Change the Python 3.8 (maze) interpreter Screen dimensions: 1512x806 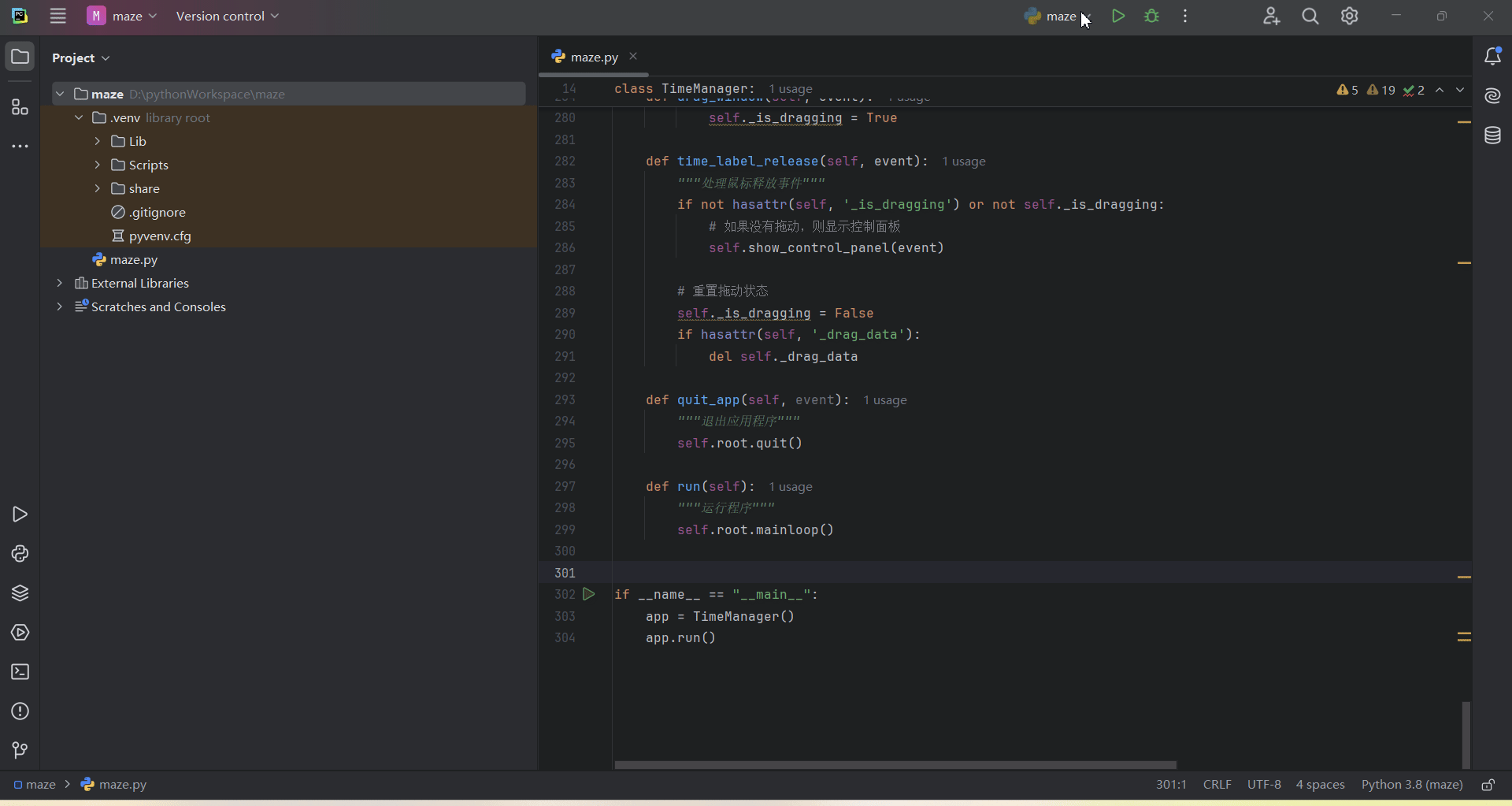1410,784
